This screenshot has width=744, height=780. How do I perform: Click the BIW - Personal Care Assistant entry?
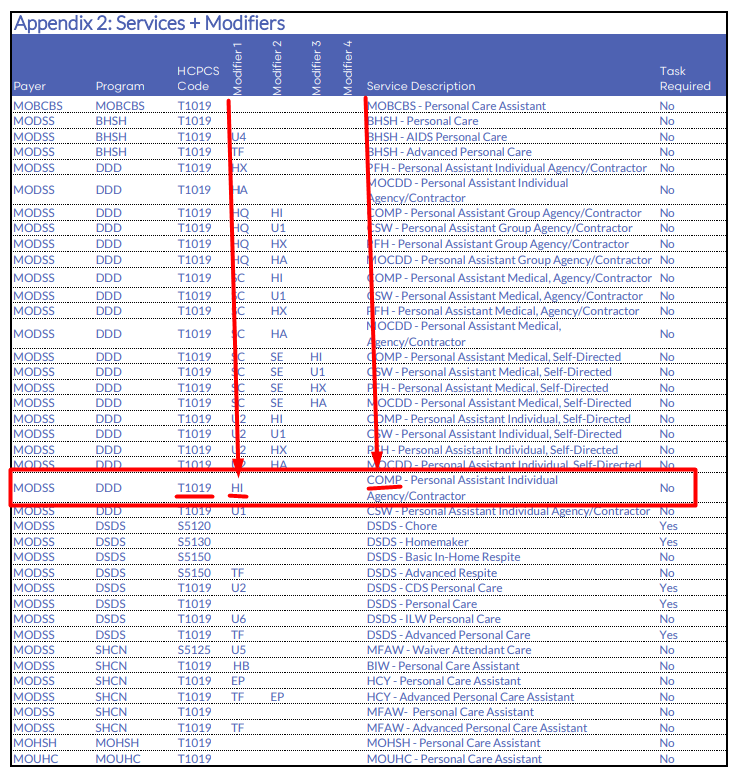coord(443,666)
